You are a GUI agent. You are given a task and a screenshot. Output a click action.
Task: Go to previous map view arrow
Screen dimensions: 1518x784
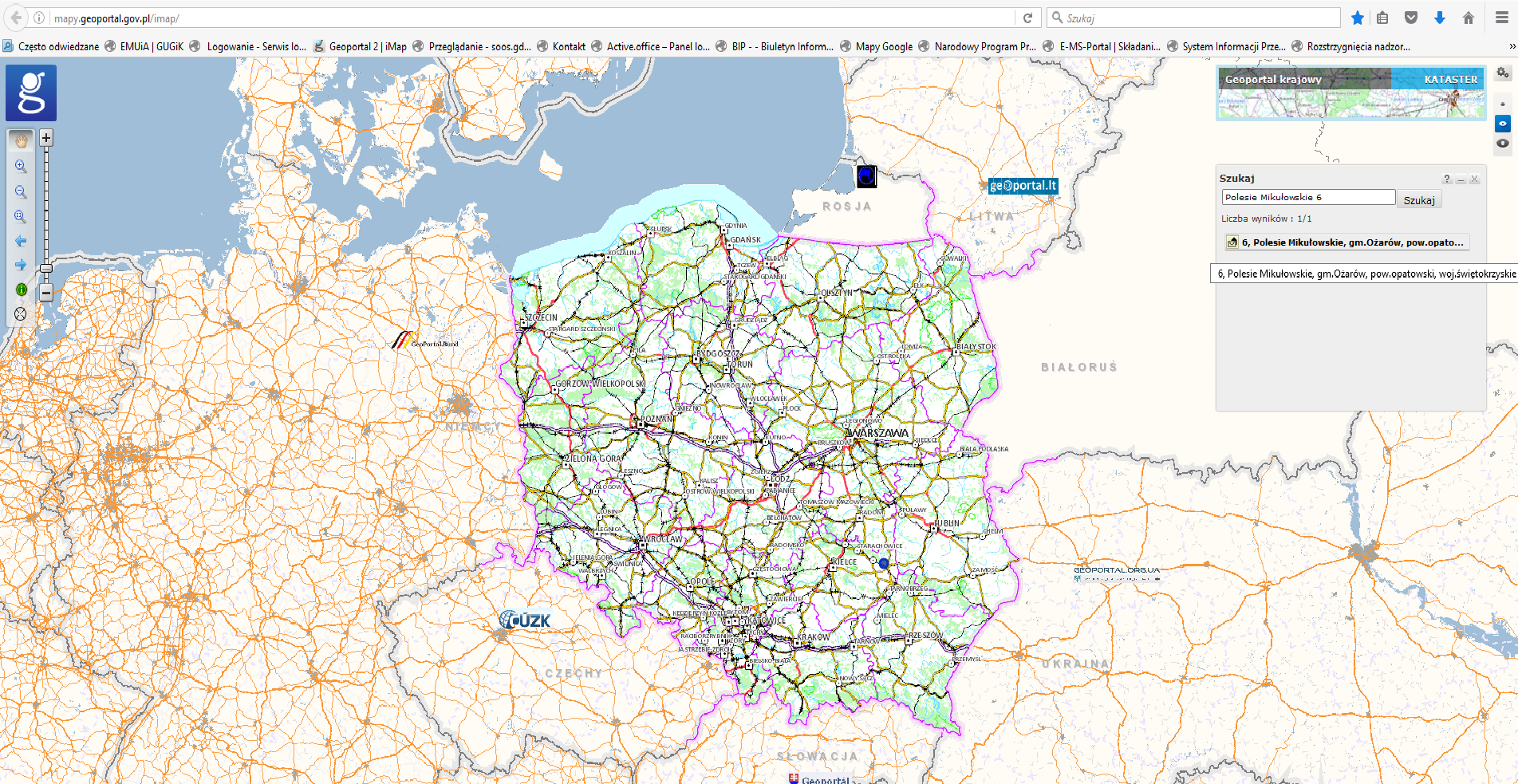tap(21, 241)
